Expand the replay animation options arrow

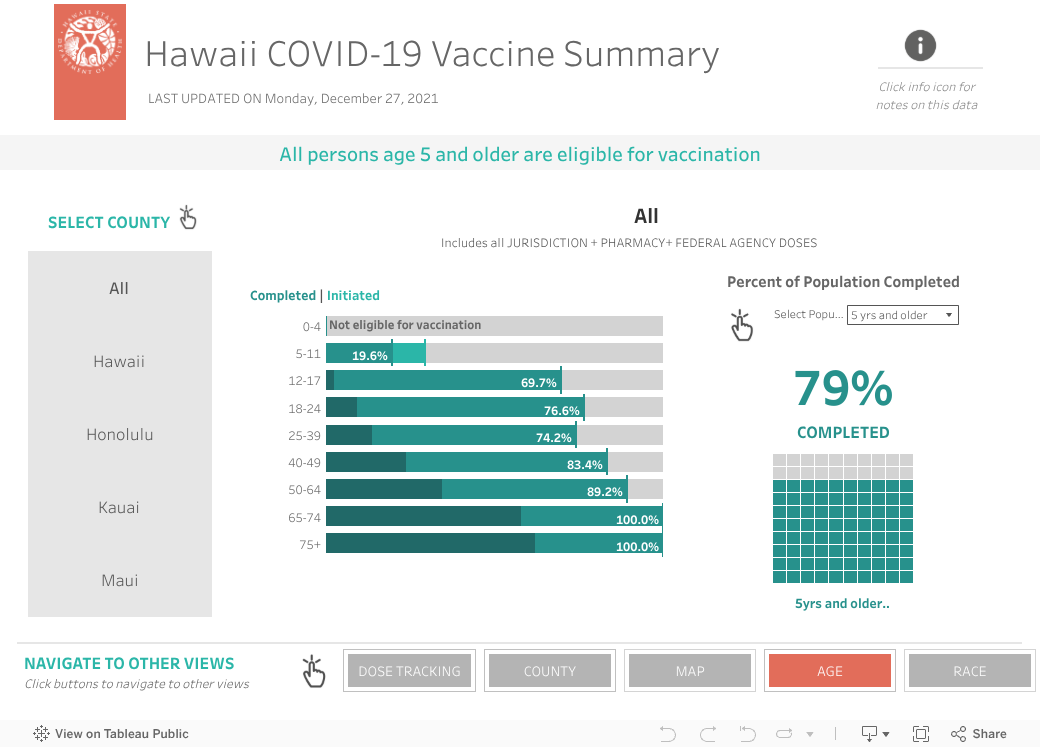tap(810, 735)
